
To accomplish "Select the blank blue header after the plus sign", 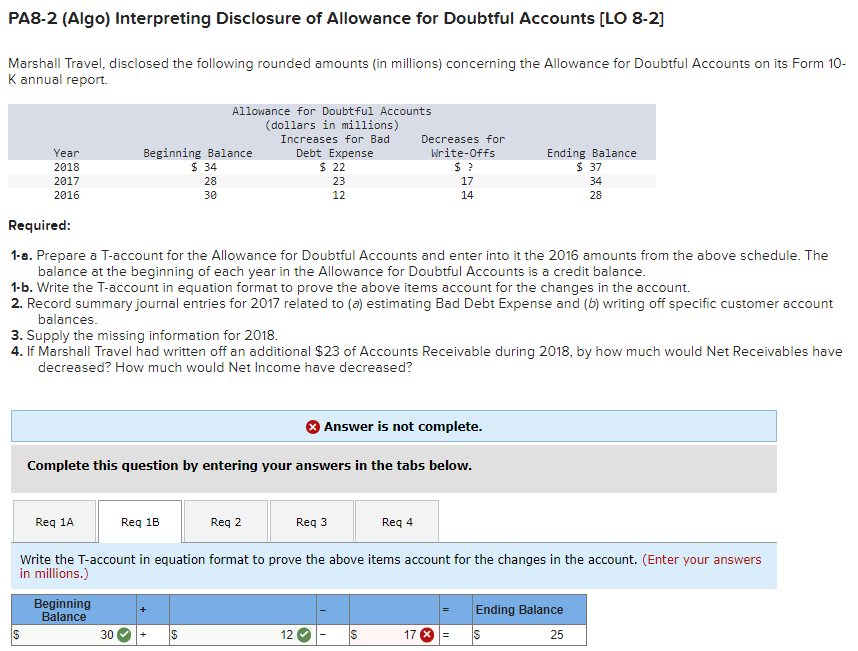I will pos(242,609).
